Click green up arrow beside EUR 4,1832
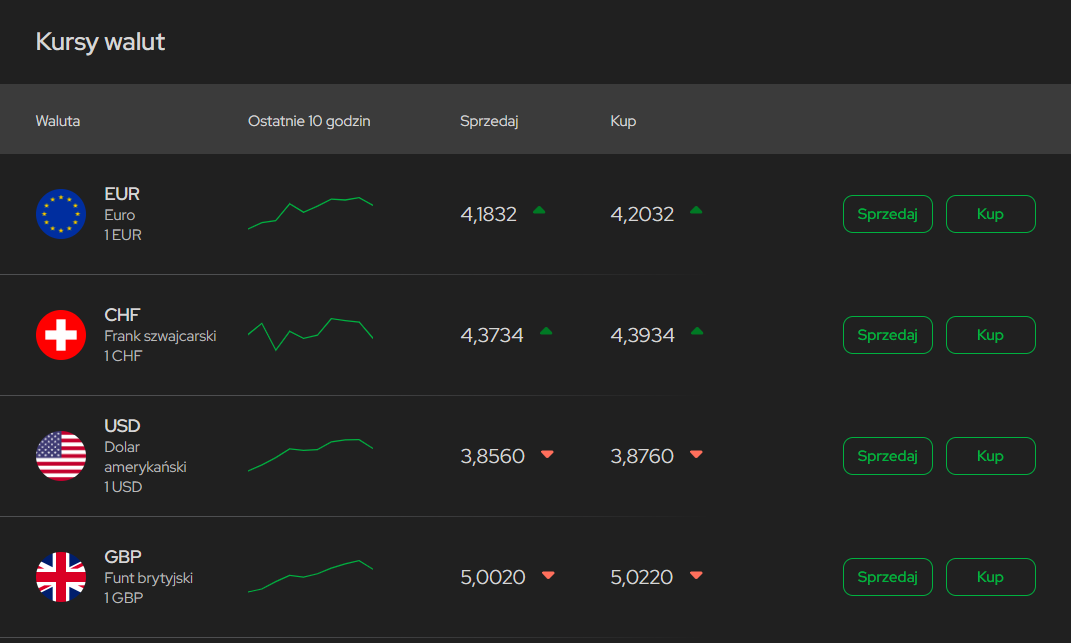 tap(539, 210)
